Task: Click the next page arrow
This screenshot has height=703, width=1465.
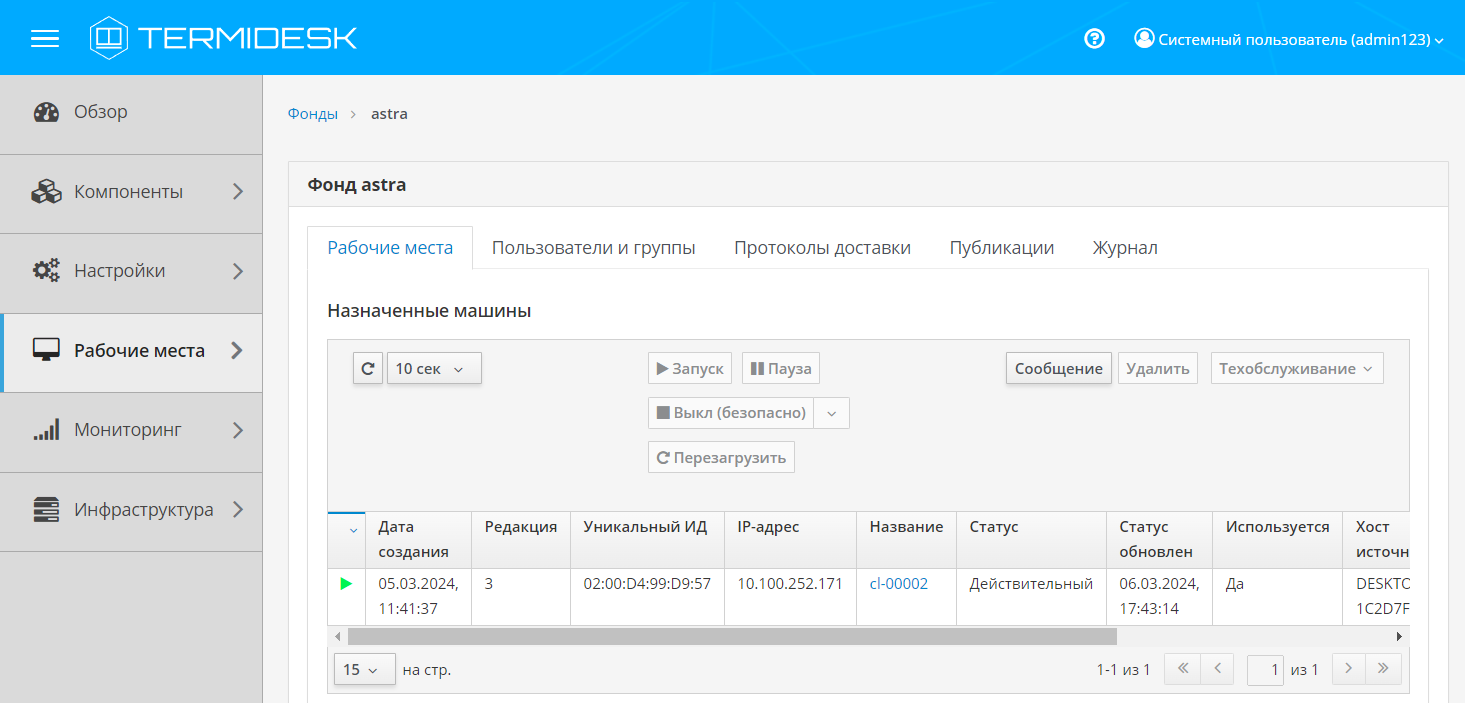Action: (x=1348, y=669)
